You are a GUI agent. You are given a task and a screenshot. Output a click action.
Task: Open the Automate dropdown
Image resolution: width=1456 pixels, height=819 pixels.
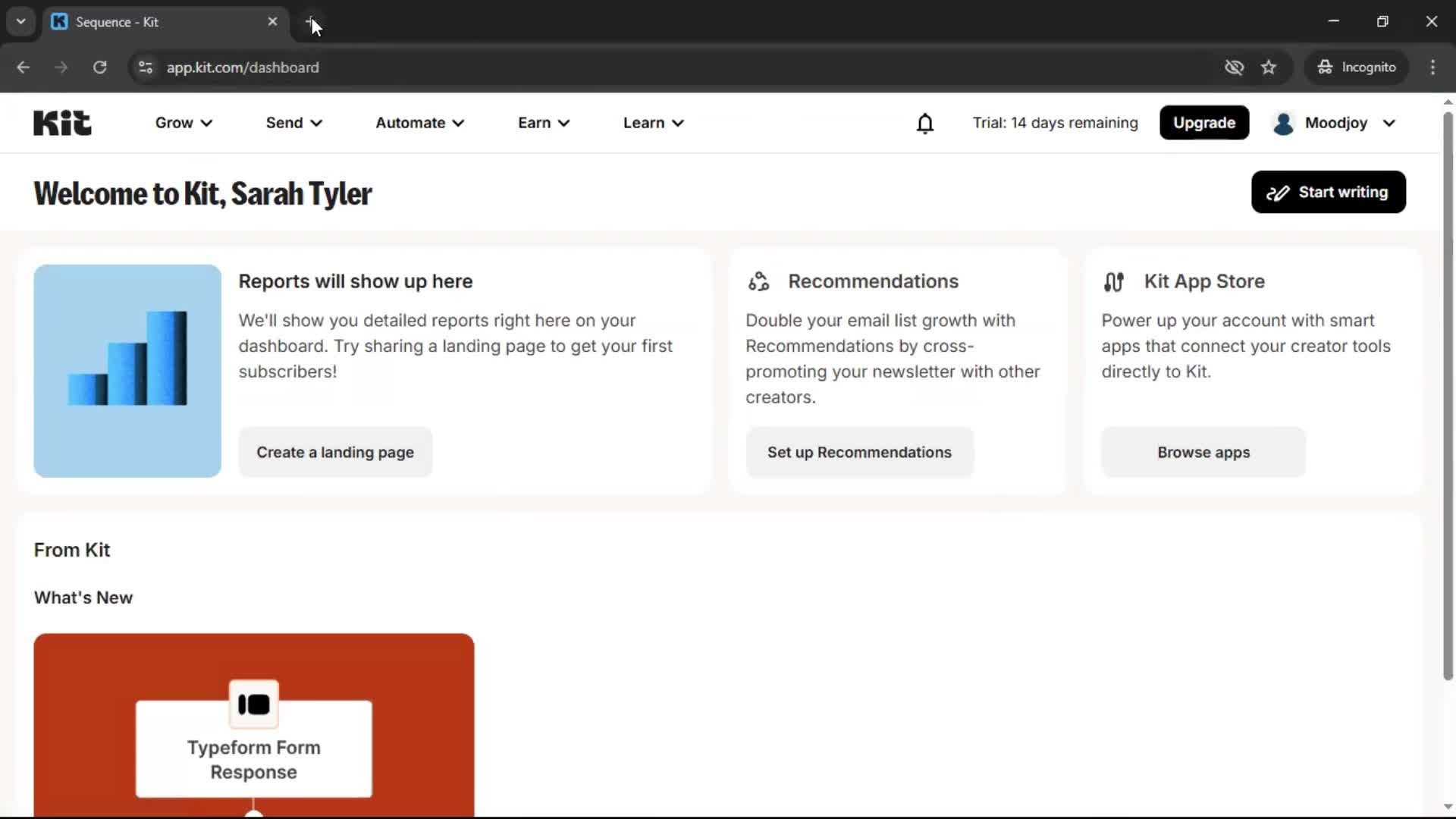click(419, 122)
